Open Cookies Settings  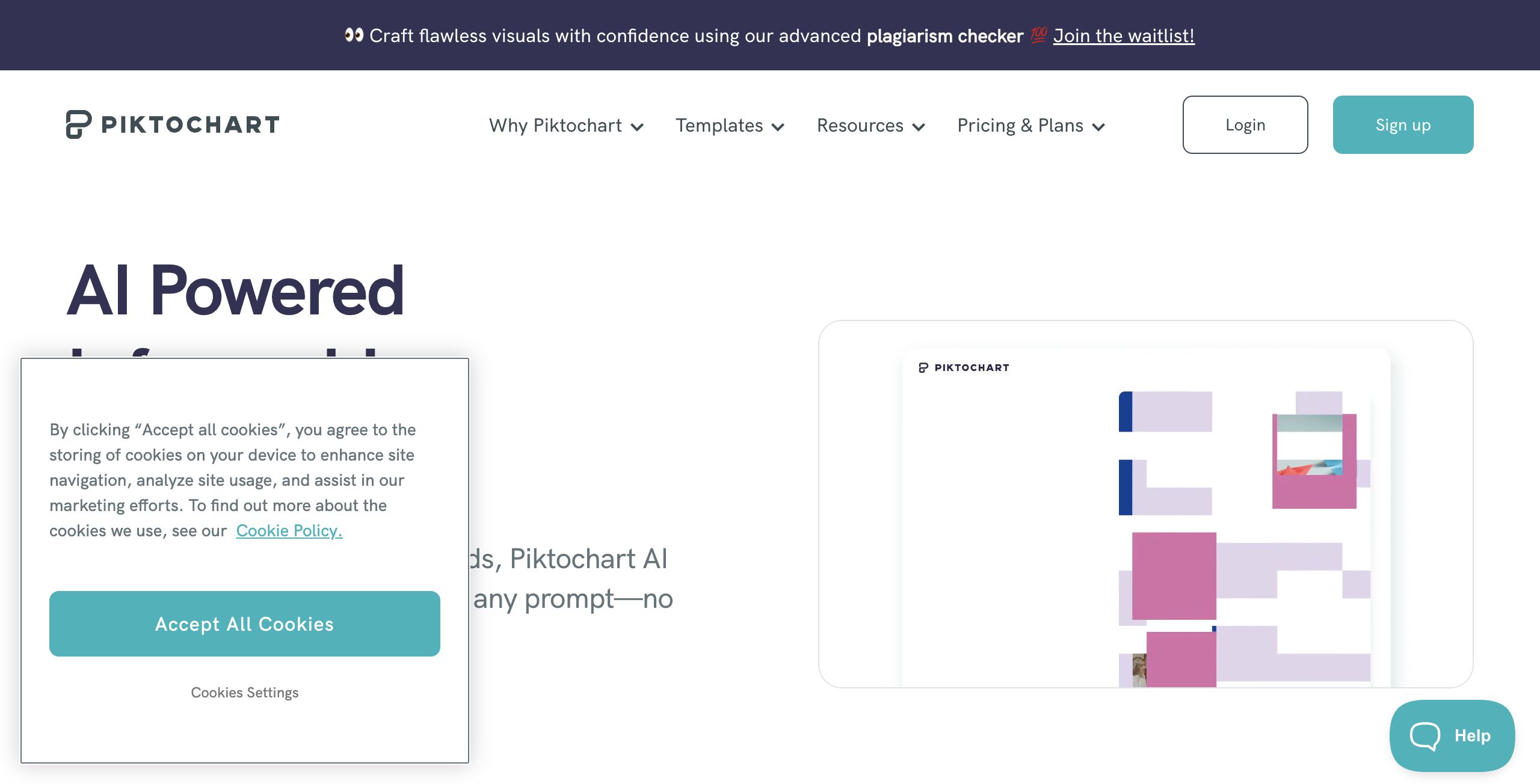[x=244, y=692]
